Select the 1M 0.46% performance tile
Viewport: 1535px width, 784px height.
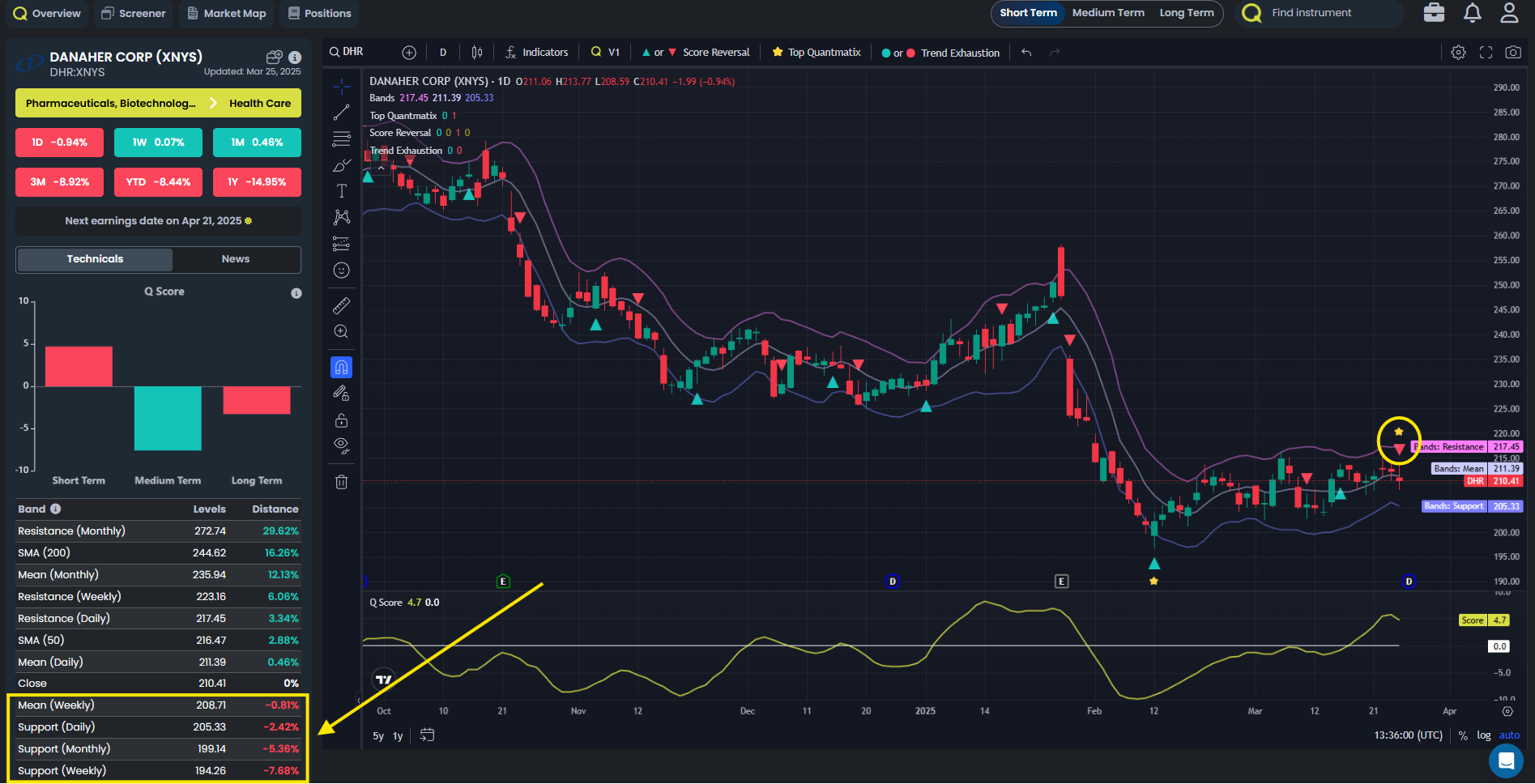click(257, 143)
